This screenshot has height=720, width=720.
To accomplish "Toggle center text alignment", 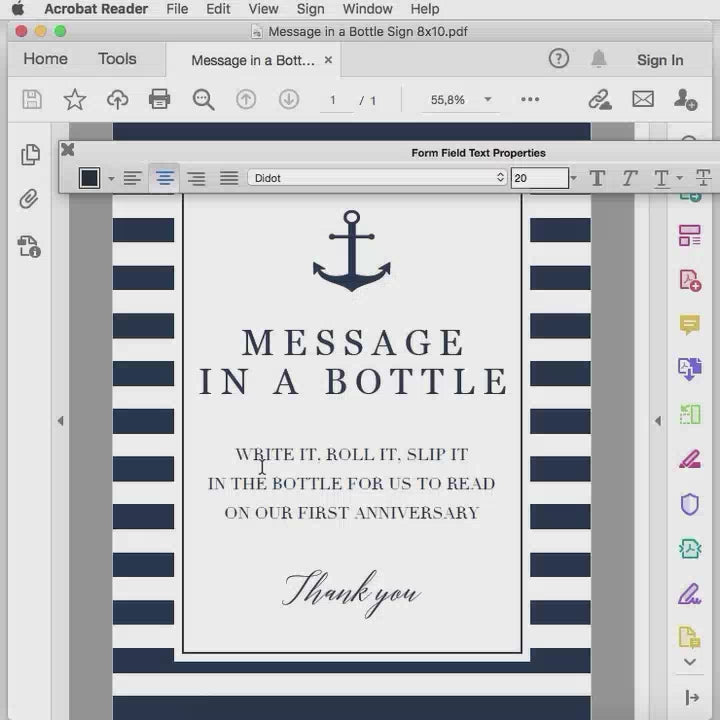I will (164, 178).
